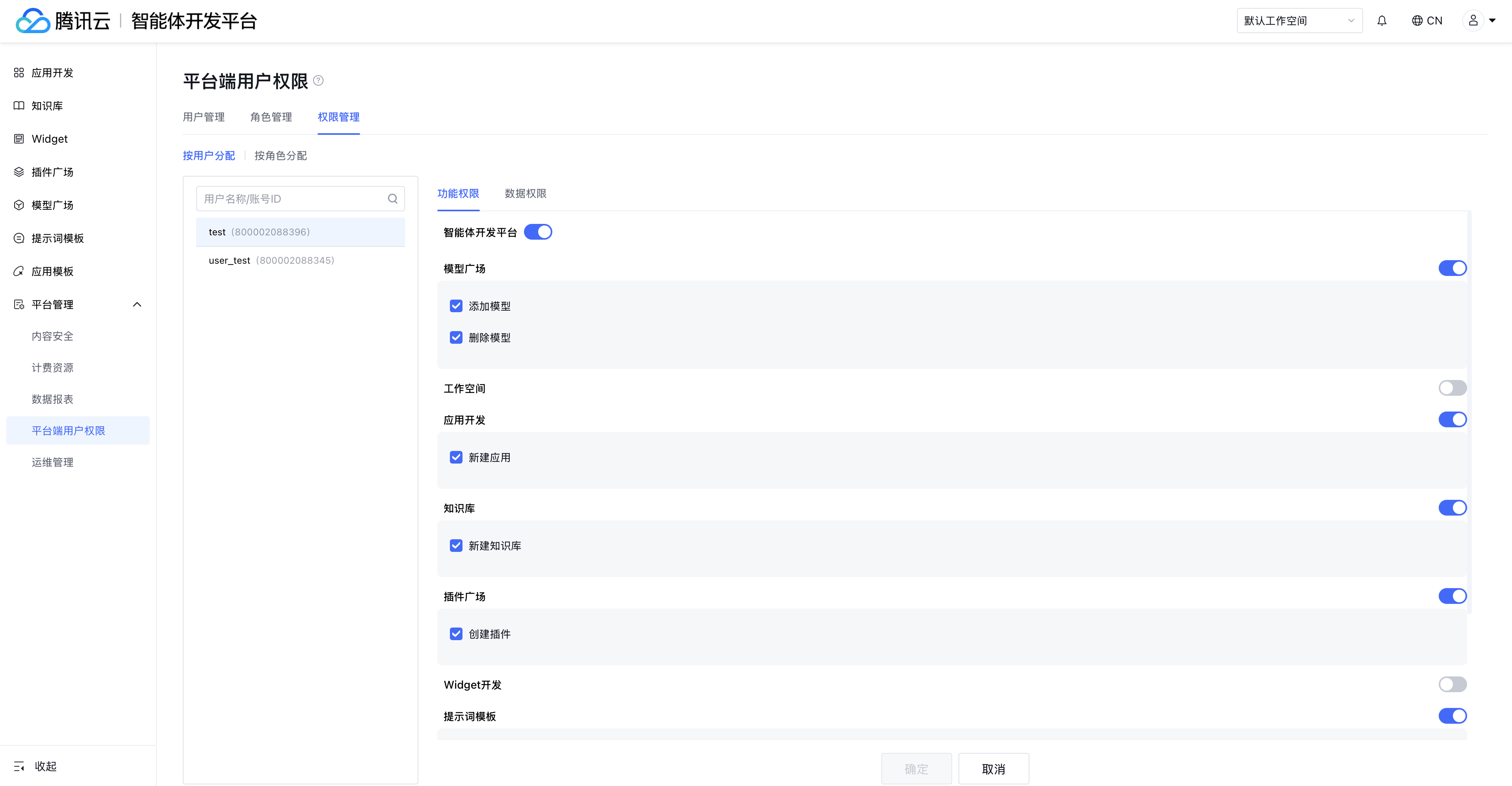Click the 知识库 book icon in sidebar
The height and width of the screenshot is (786, 1512).
coord(19,106)
